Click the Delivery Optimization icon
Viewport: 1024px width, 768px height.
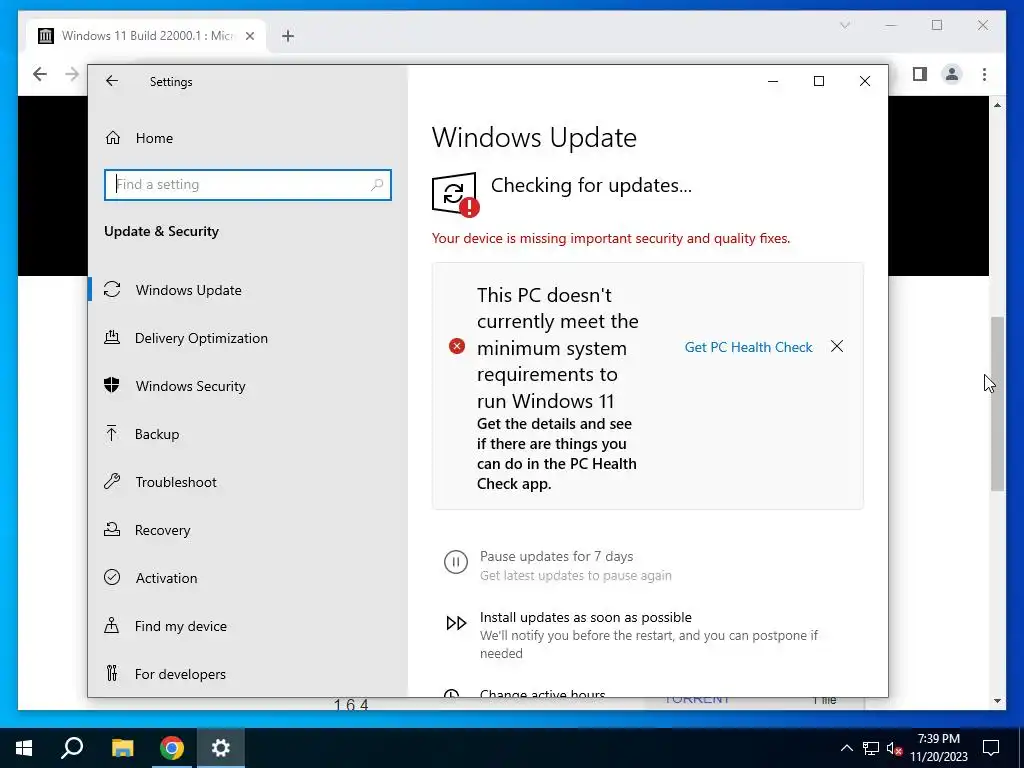112,337
